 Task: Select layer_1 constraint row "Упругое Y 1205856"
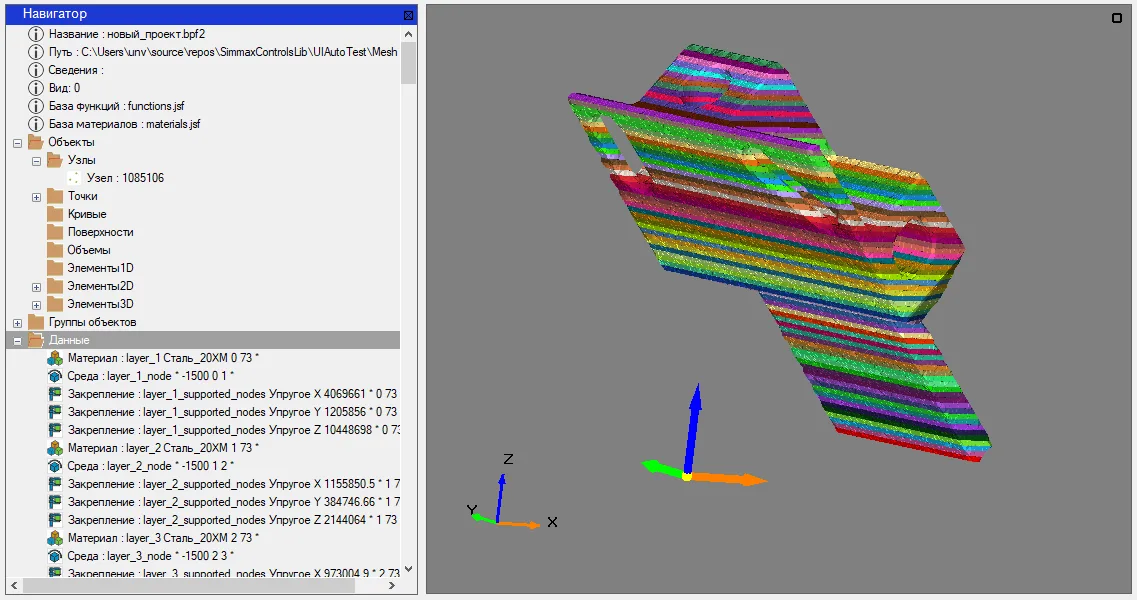point(232,412)
